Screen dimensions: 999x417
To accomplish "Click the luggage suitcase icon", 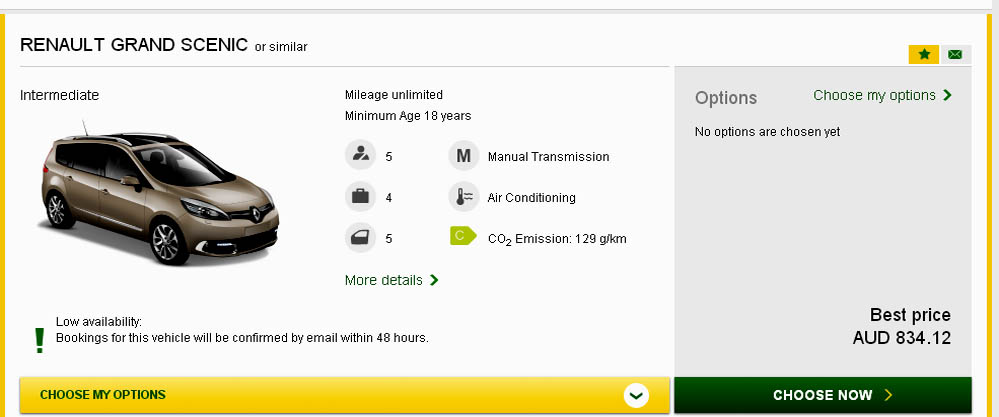I will click(361, 197).
